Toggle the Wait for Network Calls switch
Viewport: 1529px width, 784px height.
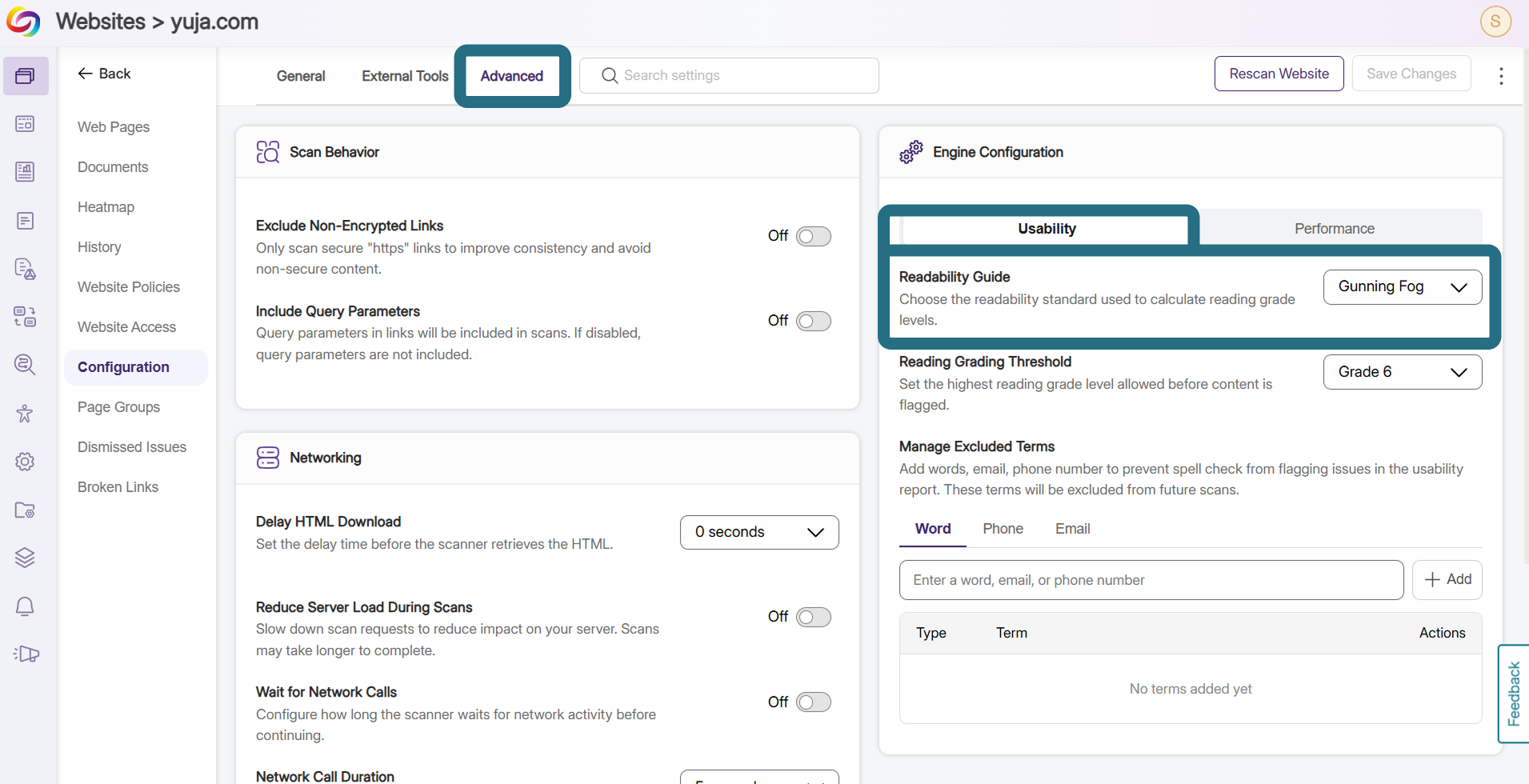(814, 702)
